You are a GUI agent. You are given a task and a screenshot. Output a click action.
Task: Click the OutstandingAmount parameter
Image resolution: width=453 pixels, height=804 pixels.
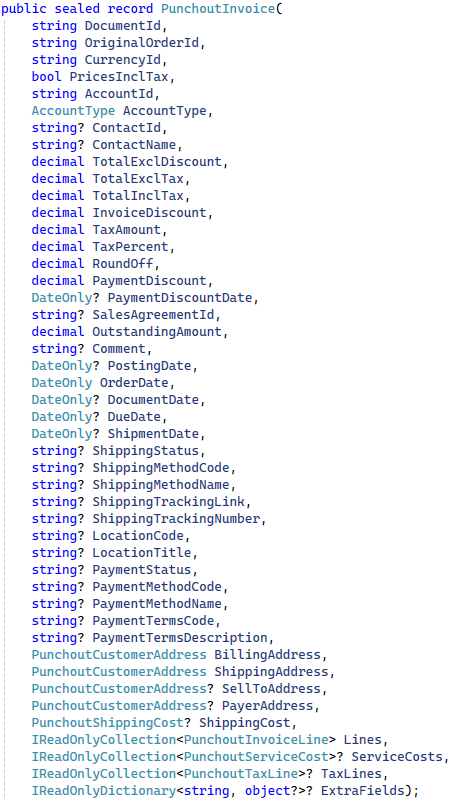(x=157, y=331)
